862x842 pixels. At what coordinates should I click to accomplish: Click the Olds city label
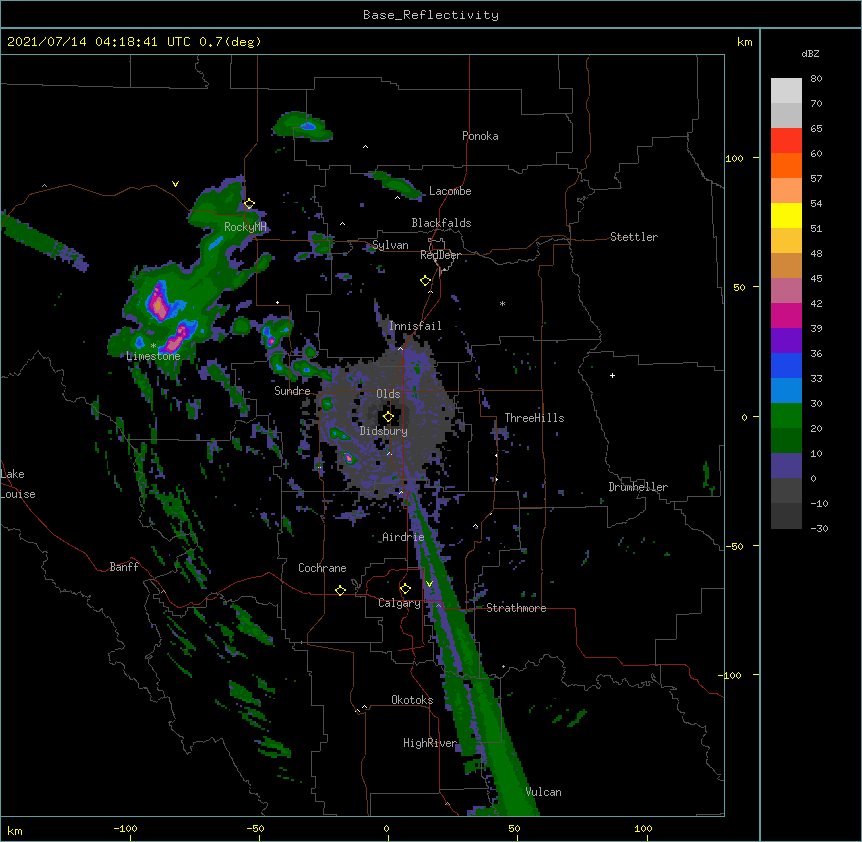(388, 394)
